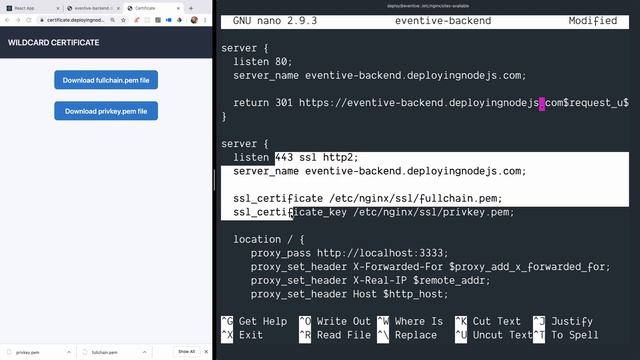Bookmark this page with the star icon
Viewport: 640px width, 360px height.
coord(123,20)
